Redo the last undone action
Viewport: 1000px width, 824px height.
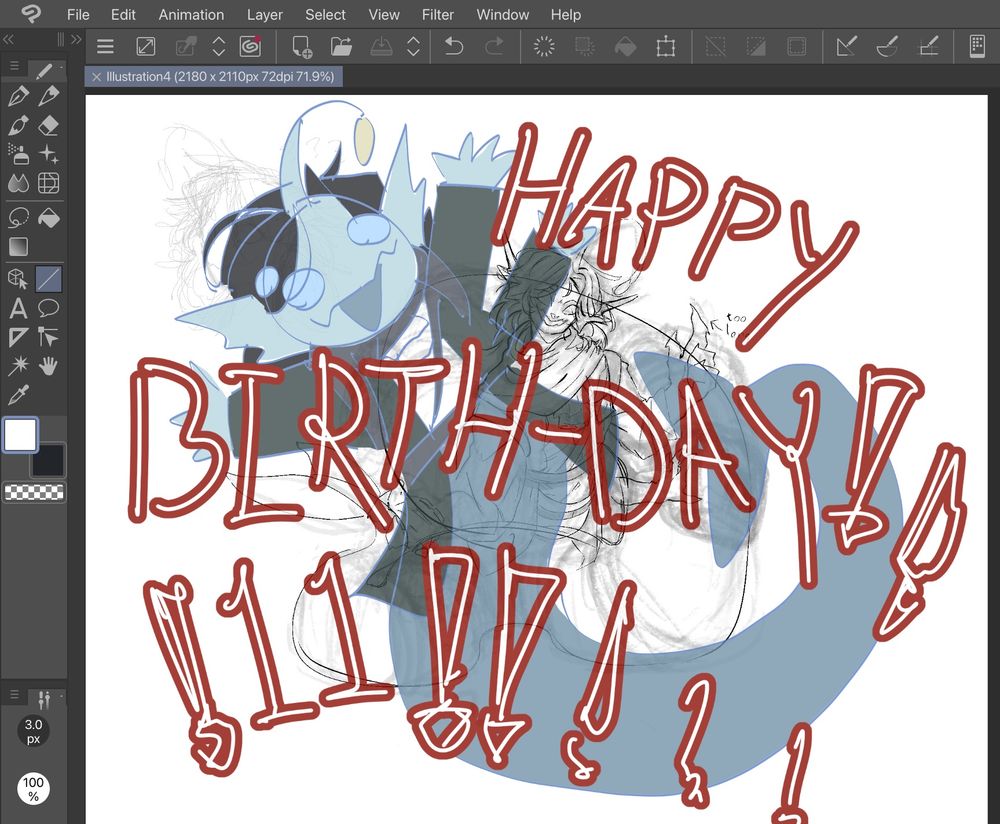[494, 47]
